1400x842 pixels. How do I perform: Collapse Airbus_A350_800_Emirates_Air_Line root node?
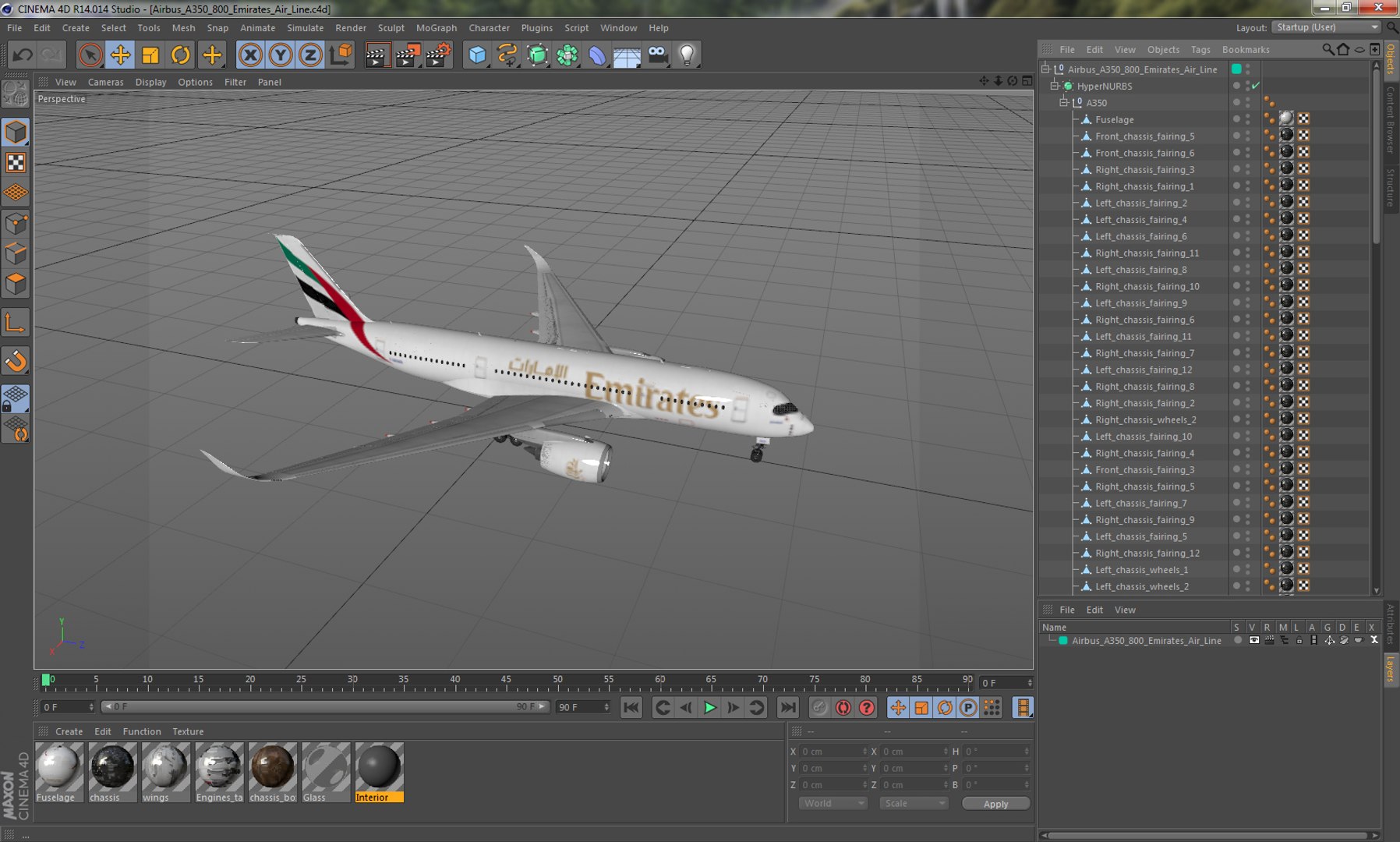pyautogui.click(x=1045, y=69)
